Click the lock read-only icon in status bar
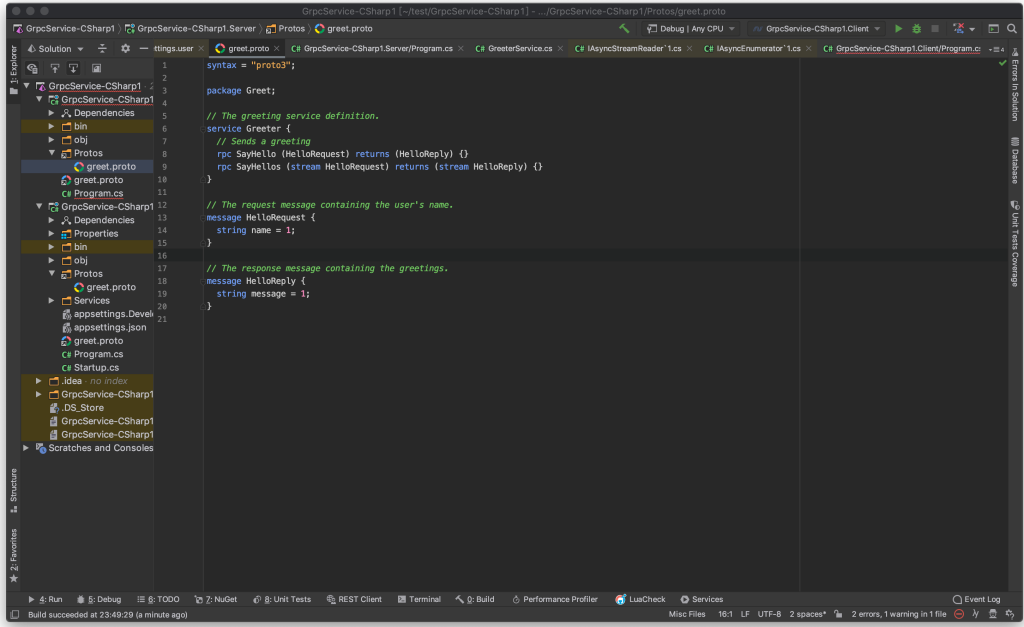This screenshot has width=1024, height=627. 838,614
